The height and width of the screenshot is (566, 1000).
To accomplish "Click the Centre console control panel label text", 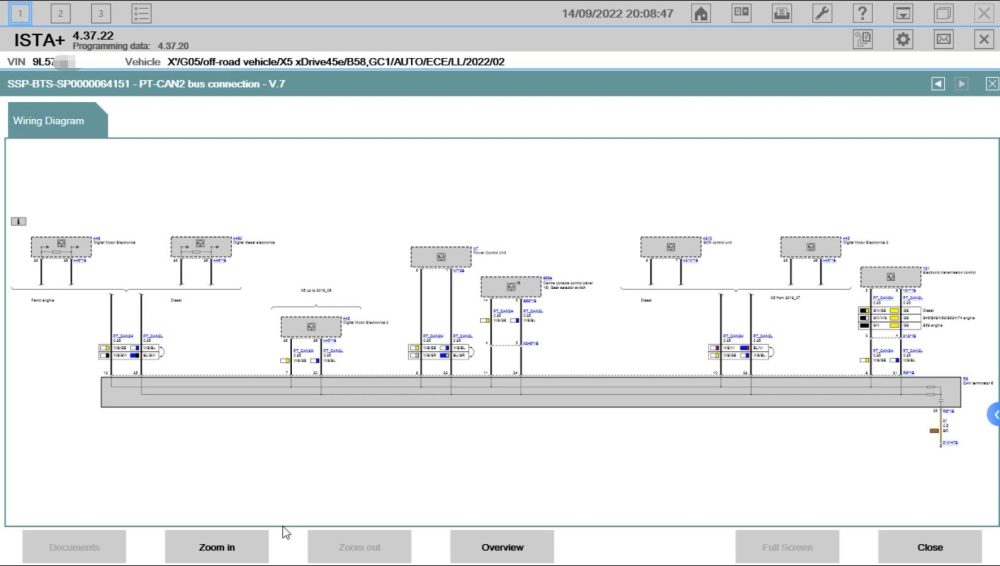I will (568, 283).
